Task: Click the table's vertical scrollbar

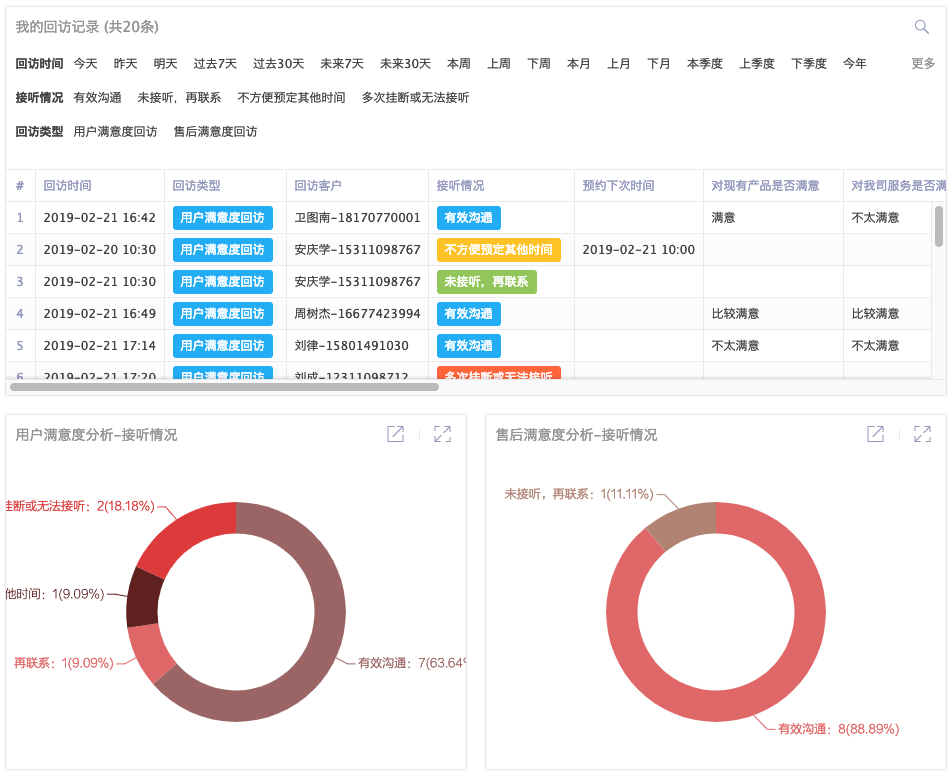Action: 938,226
